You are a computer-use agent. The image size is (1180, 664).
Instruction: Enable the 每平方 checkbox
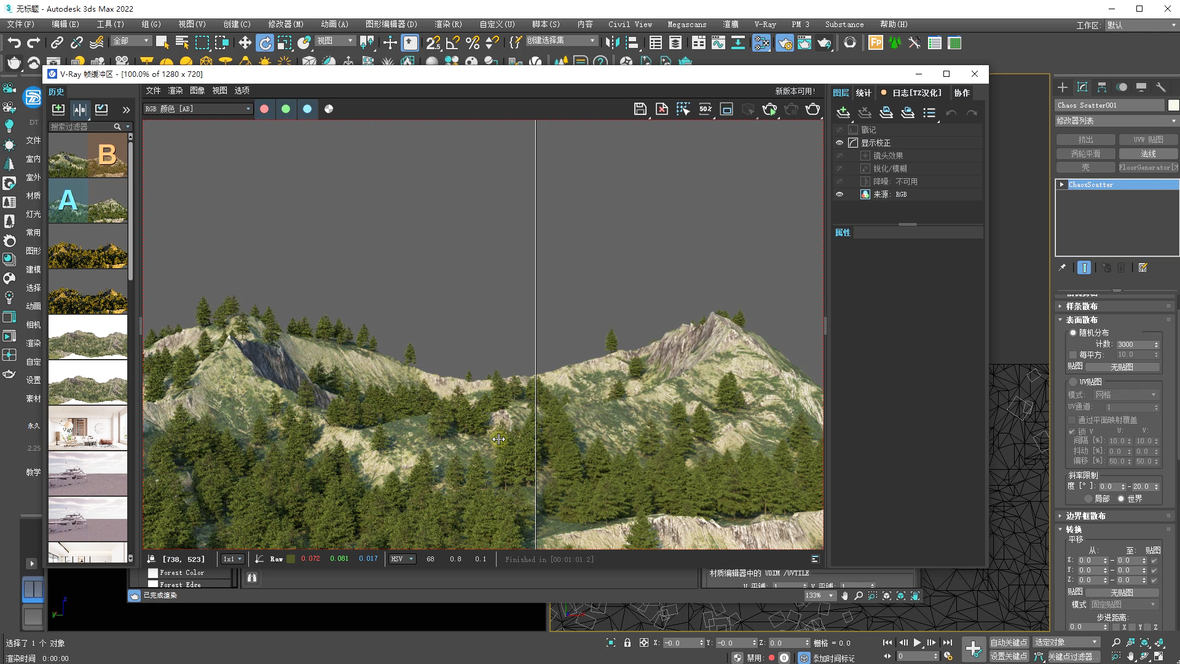pyautogui.click(x=1073, y=355)
